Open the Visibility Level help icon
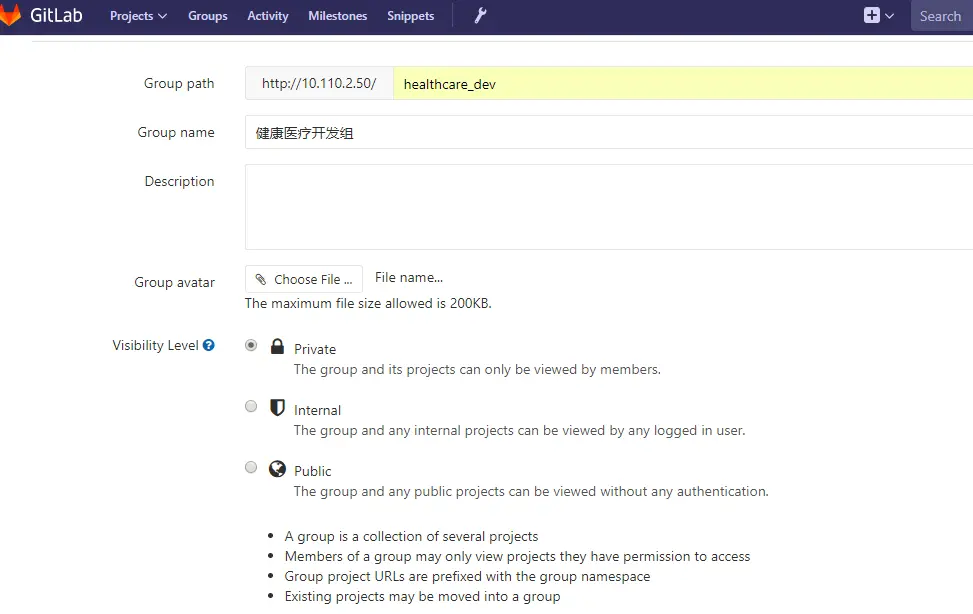The width and height of the screenshot is (973, 614). (x=208, y=345)
